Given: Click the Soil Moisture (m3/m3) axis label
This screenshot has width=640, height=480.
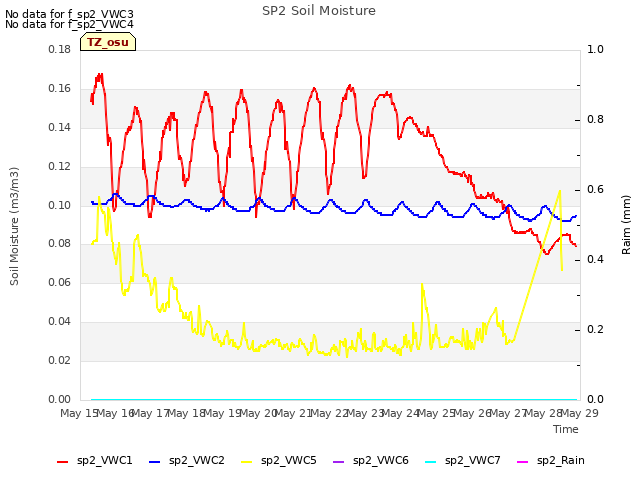Looking at the screenshot, I should click(x=14, y=226).
